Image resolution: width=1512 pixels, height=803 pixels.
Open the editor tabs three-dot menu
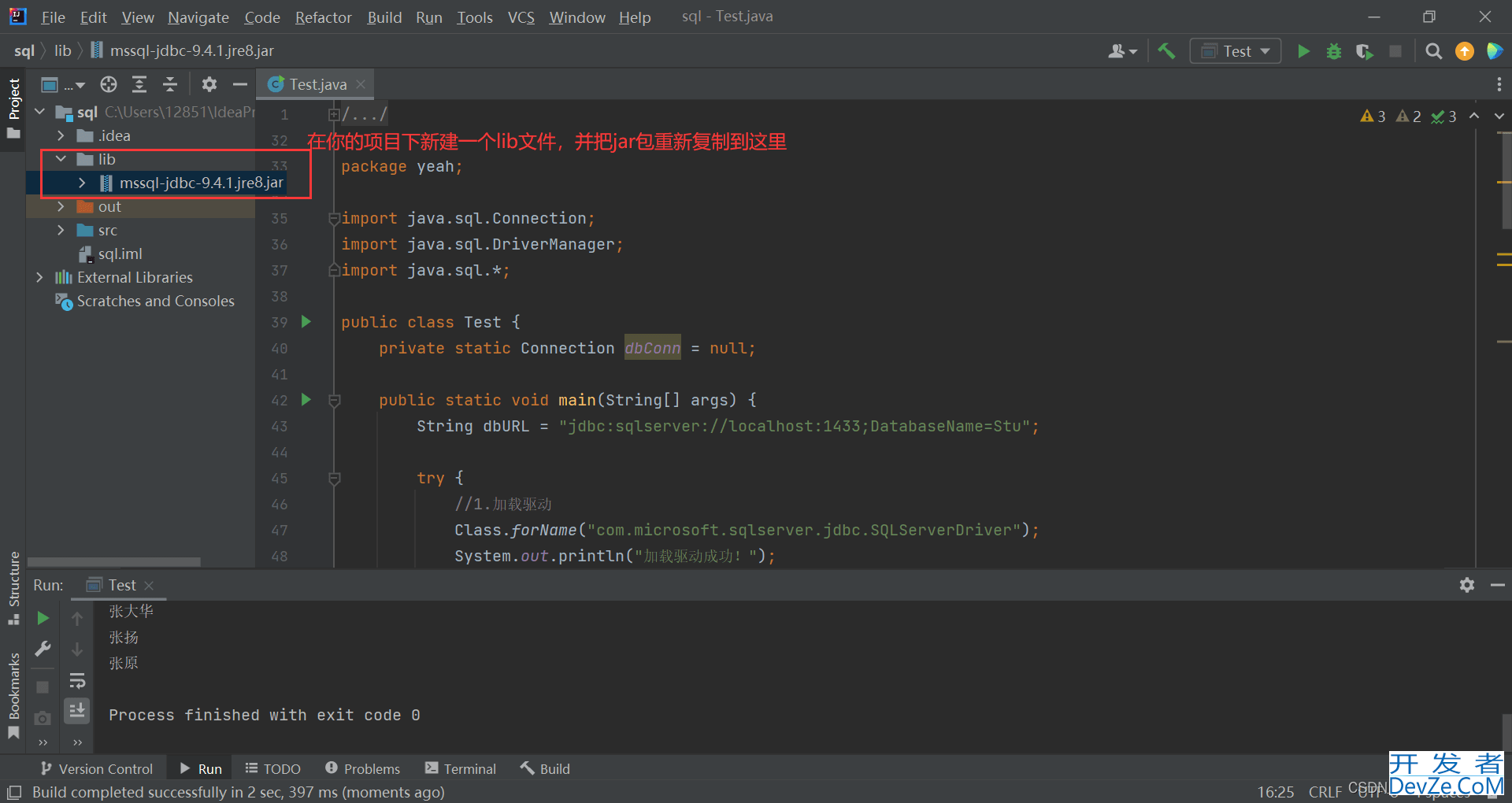click(1499, 84)
